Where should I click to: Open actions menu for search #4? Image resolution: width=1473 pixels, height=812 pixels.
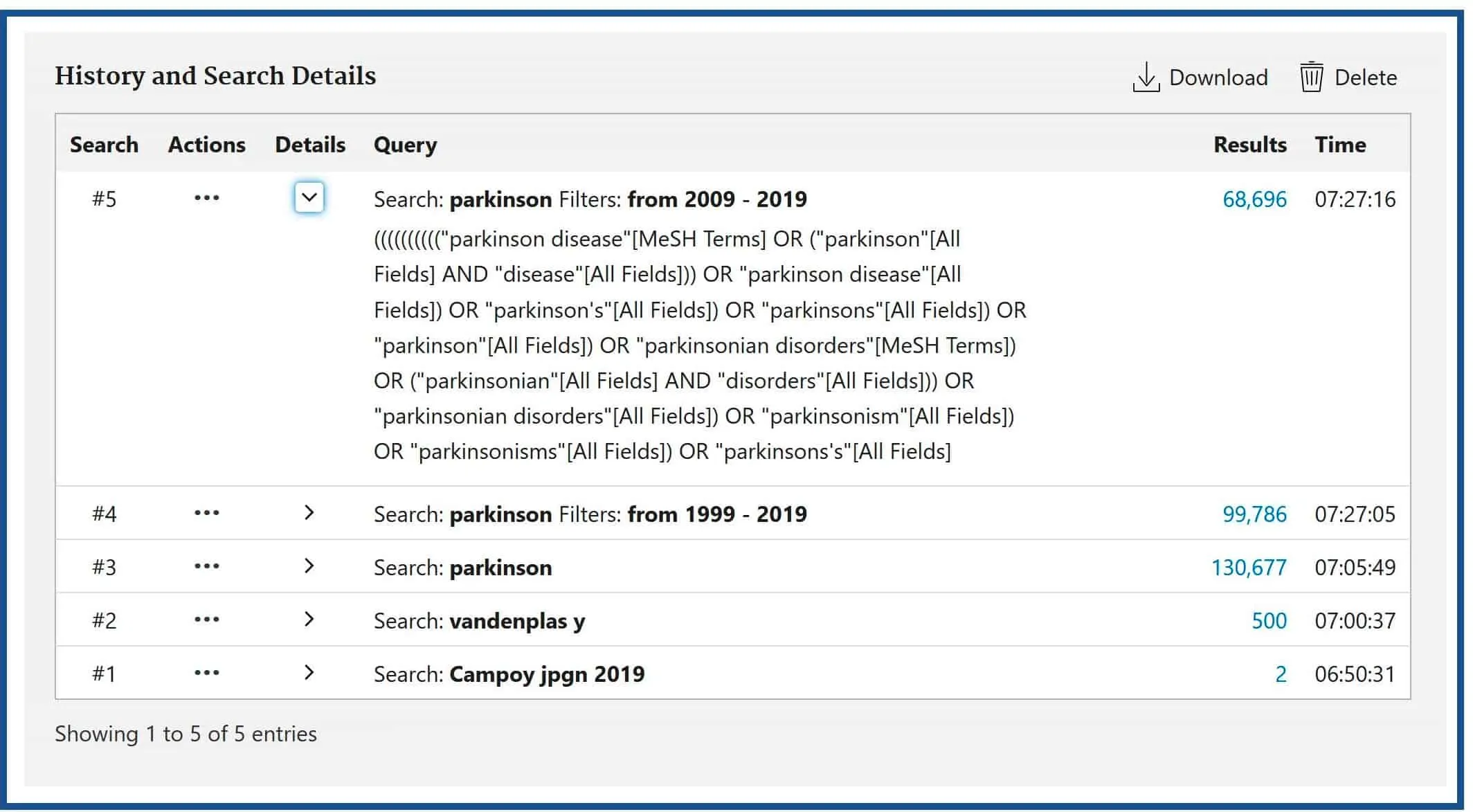click(206, 514)
